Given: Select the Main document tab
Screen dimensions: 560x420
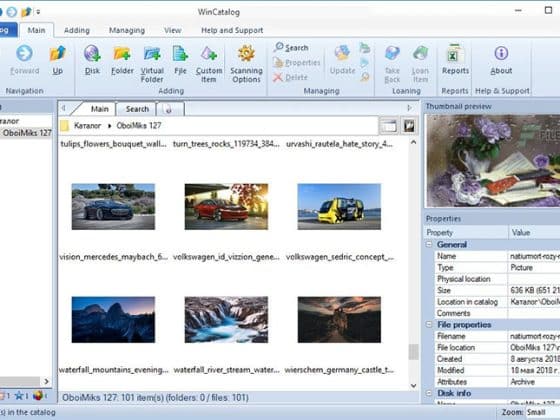Looking at the screenshot, I should 99,109.
